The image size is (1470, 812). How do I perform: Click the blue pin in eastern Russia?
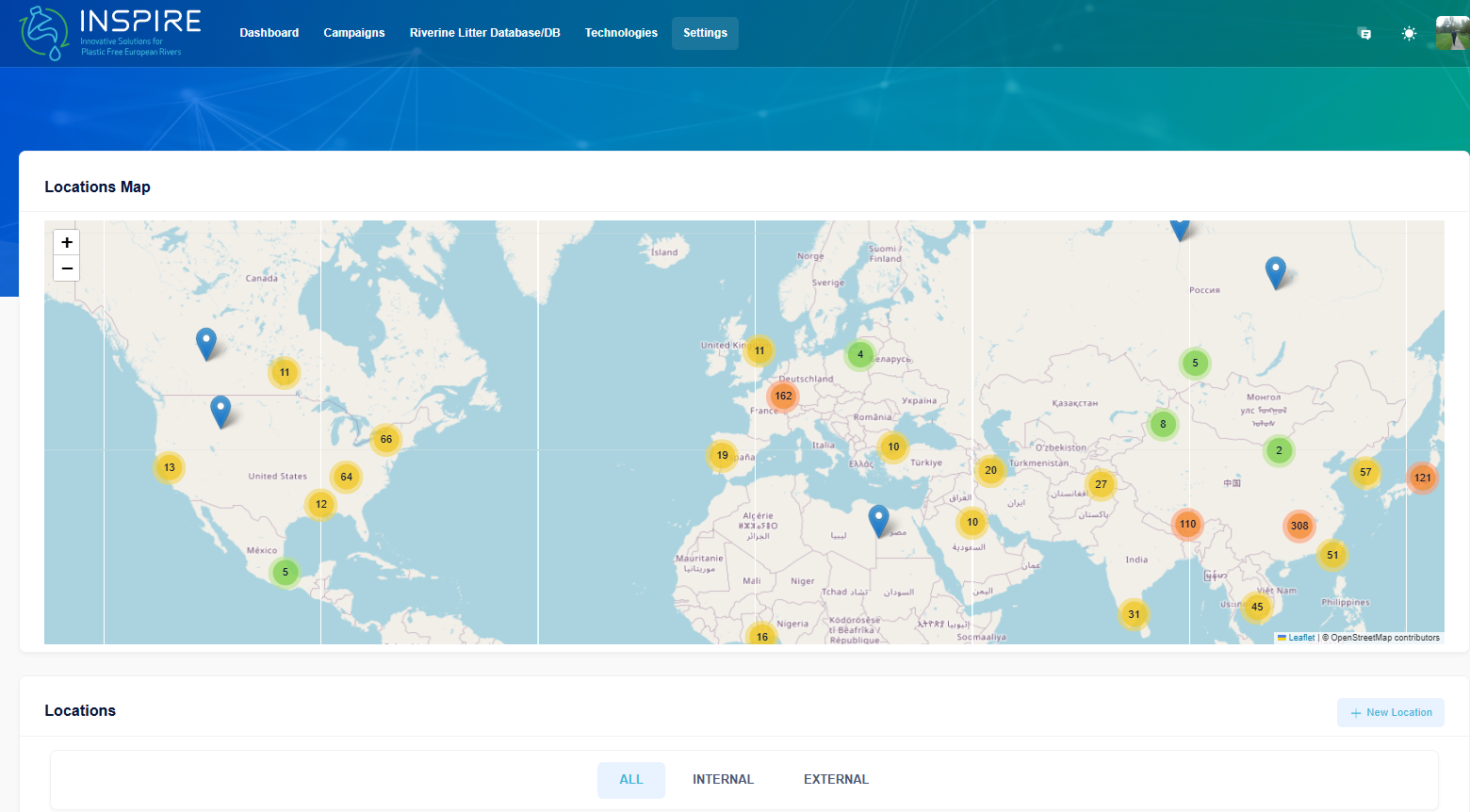click(x=1275, y=271)
